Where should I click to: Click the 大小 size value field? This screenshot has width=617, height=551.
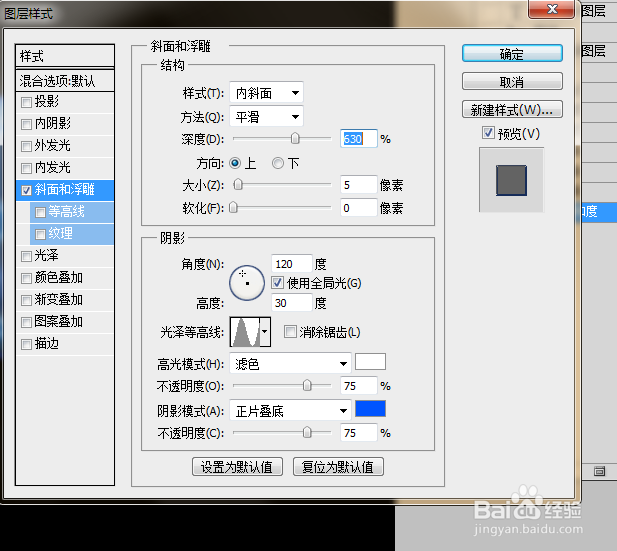coord(358,185)
